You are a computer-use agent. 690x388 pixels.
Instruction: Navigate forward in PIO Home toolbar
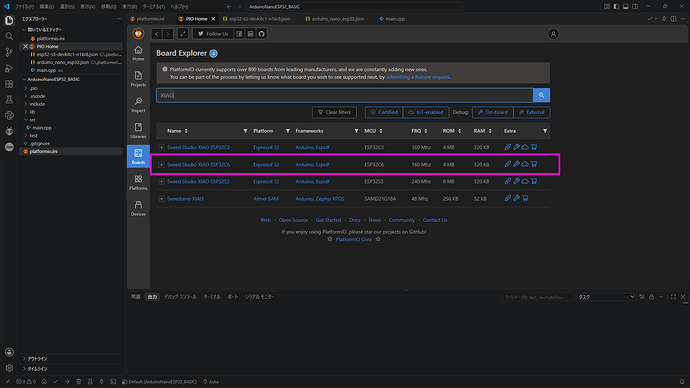(x=168, y=34)
